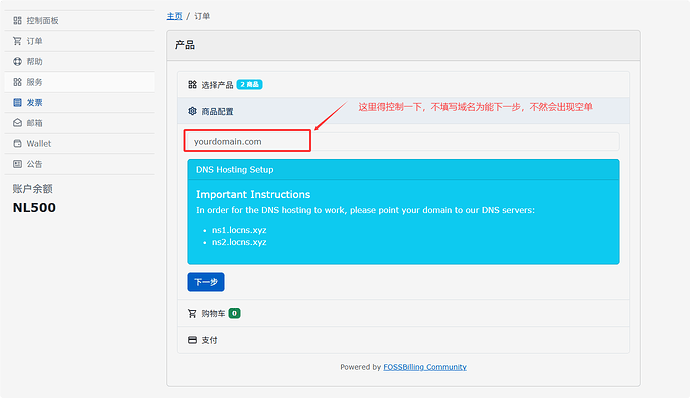690x398 pixels.
Task: Click the ns1.locns.xyz text
Action: tap(239, 230)
